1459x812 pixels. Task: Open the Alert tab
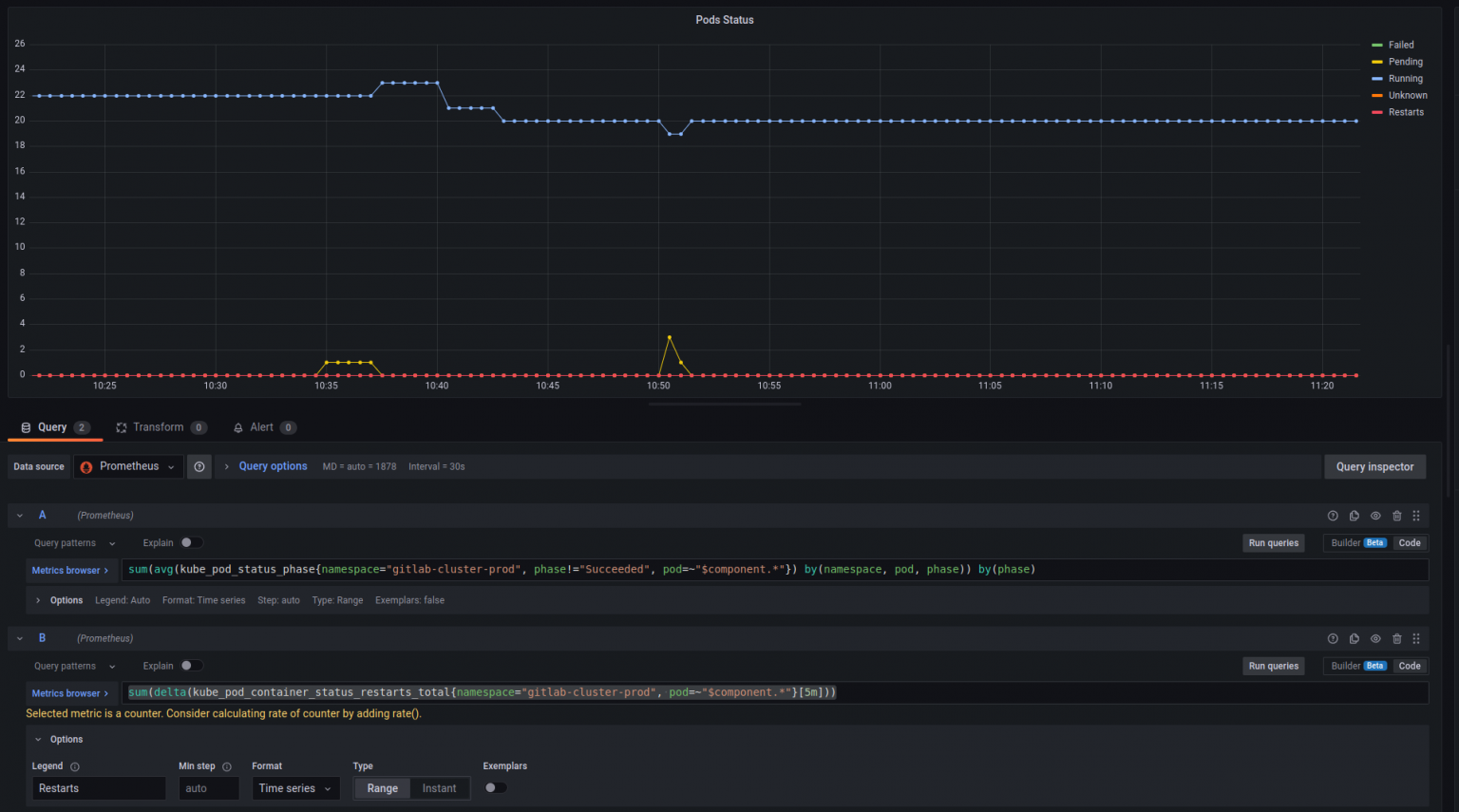pos(263,427)
